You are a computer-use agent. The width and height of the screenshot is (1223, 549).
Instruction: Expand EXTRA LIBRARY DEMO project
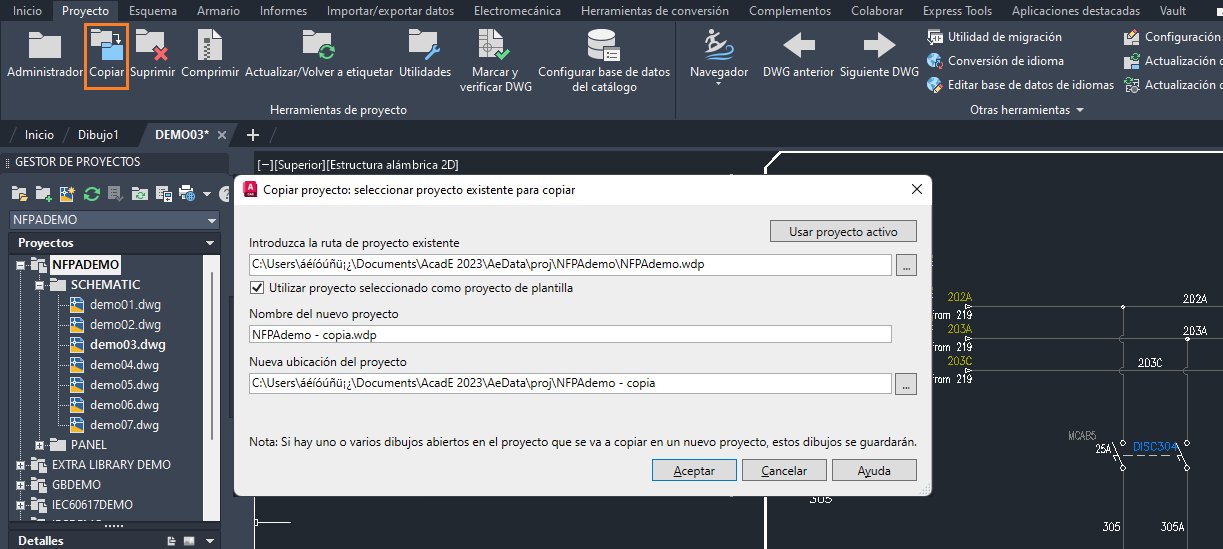21,465
